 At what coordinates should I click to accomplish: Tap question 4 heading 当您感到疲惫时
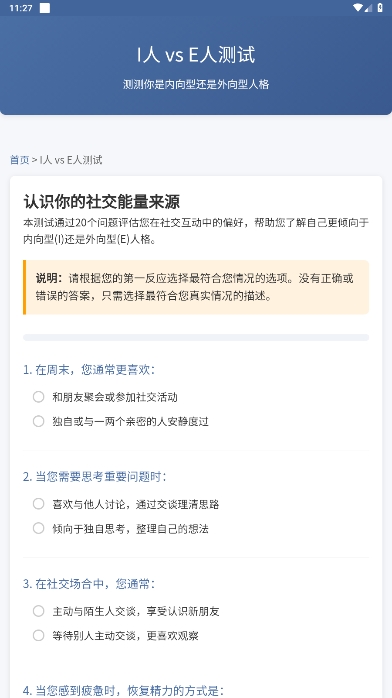point(123,690)
